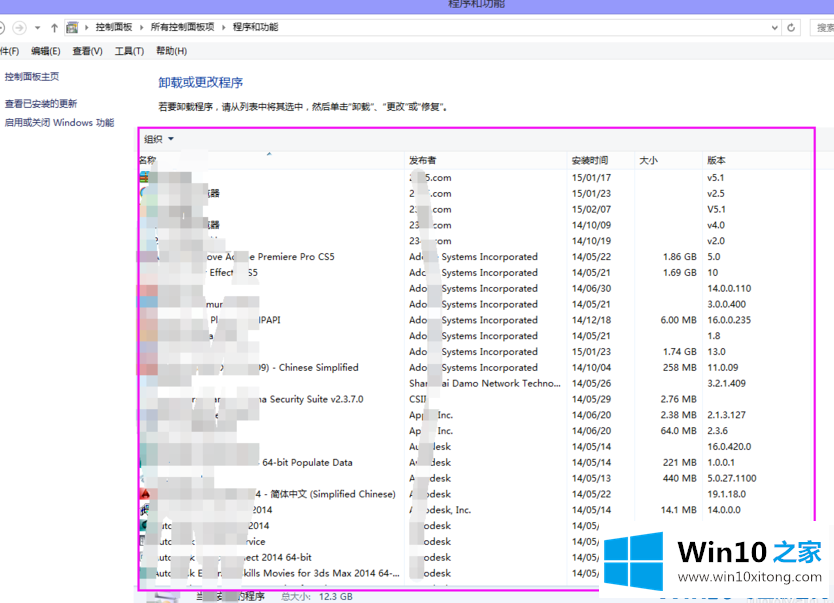Expand arrow after 控制面板 breadcrumb

click(x=141, y=27)
